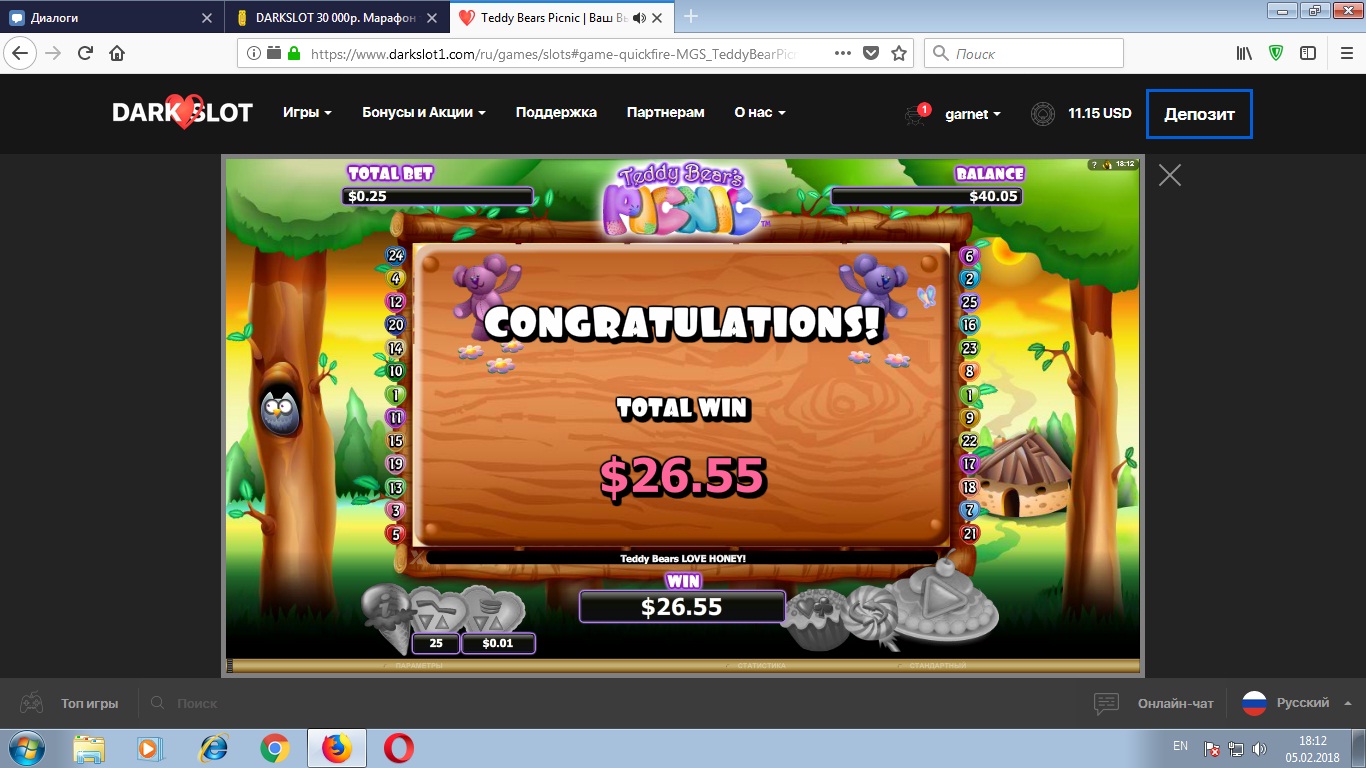This screenshot has width=1366, height=768.
Task: Select payline marker 24
Action: tap(395, 255)
